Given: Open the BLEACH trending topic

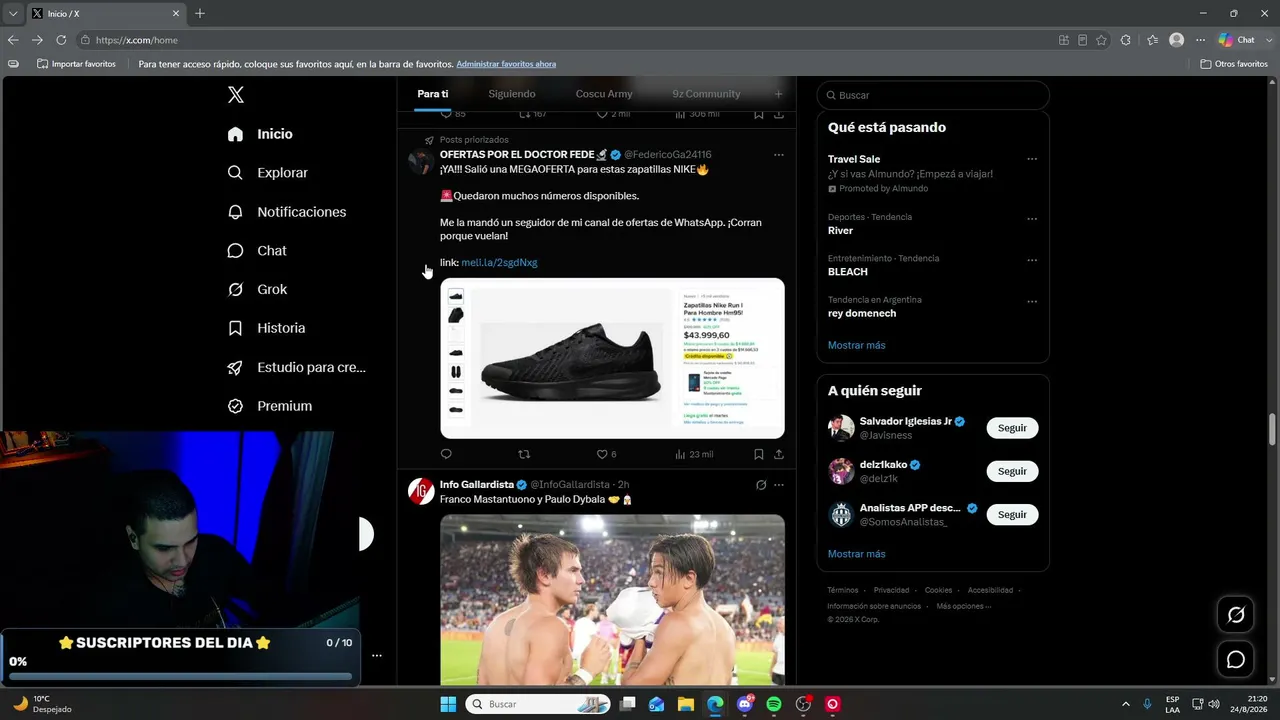Looking at the screenshot, I should pos(848,272).
